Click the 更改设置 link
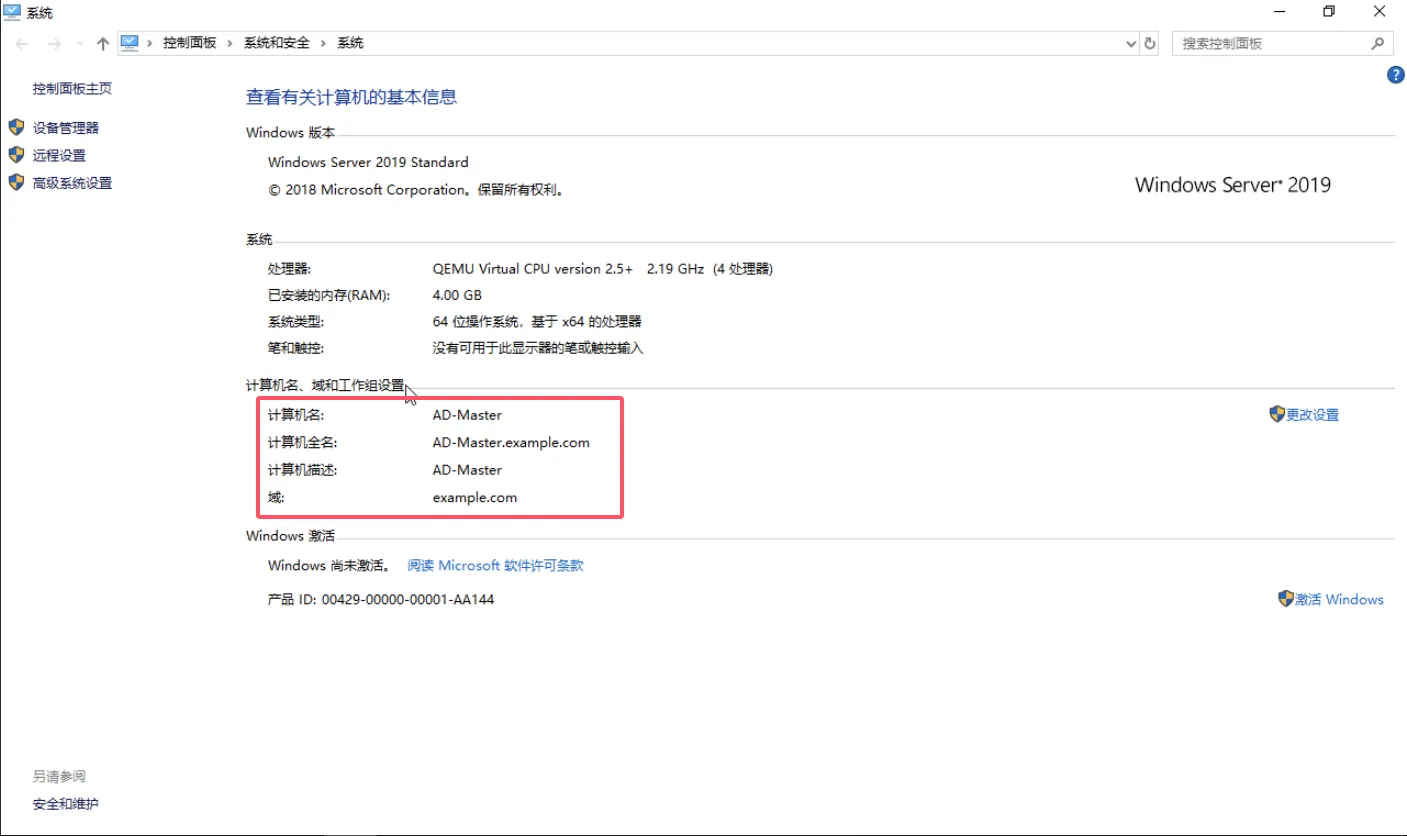Image resolution: width=1407 pixels, height=836 pixels. (x=1312, y=415)
